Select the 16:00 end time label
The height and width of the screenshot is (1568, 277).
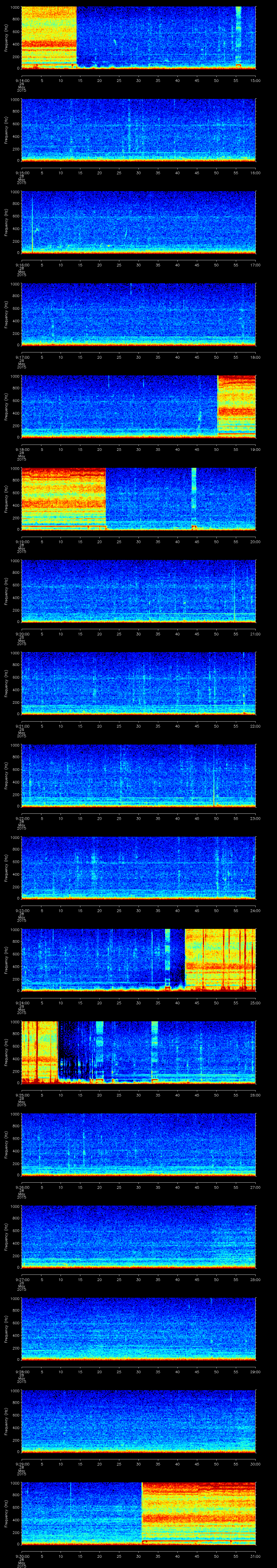click(x=255, y=173)
